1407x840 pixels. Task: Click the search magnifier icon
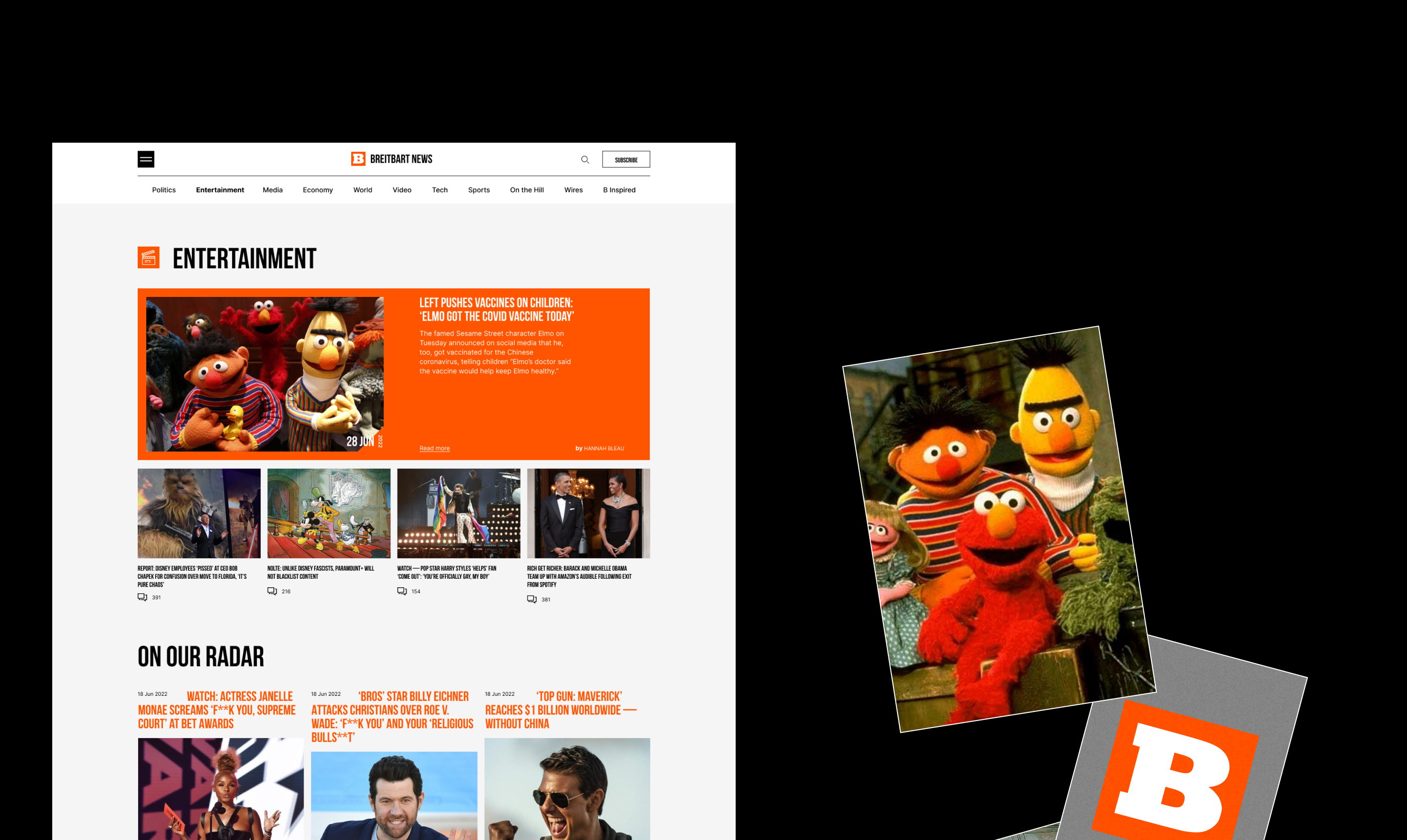tap(584, 160)
